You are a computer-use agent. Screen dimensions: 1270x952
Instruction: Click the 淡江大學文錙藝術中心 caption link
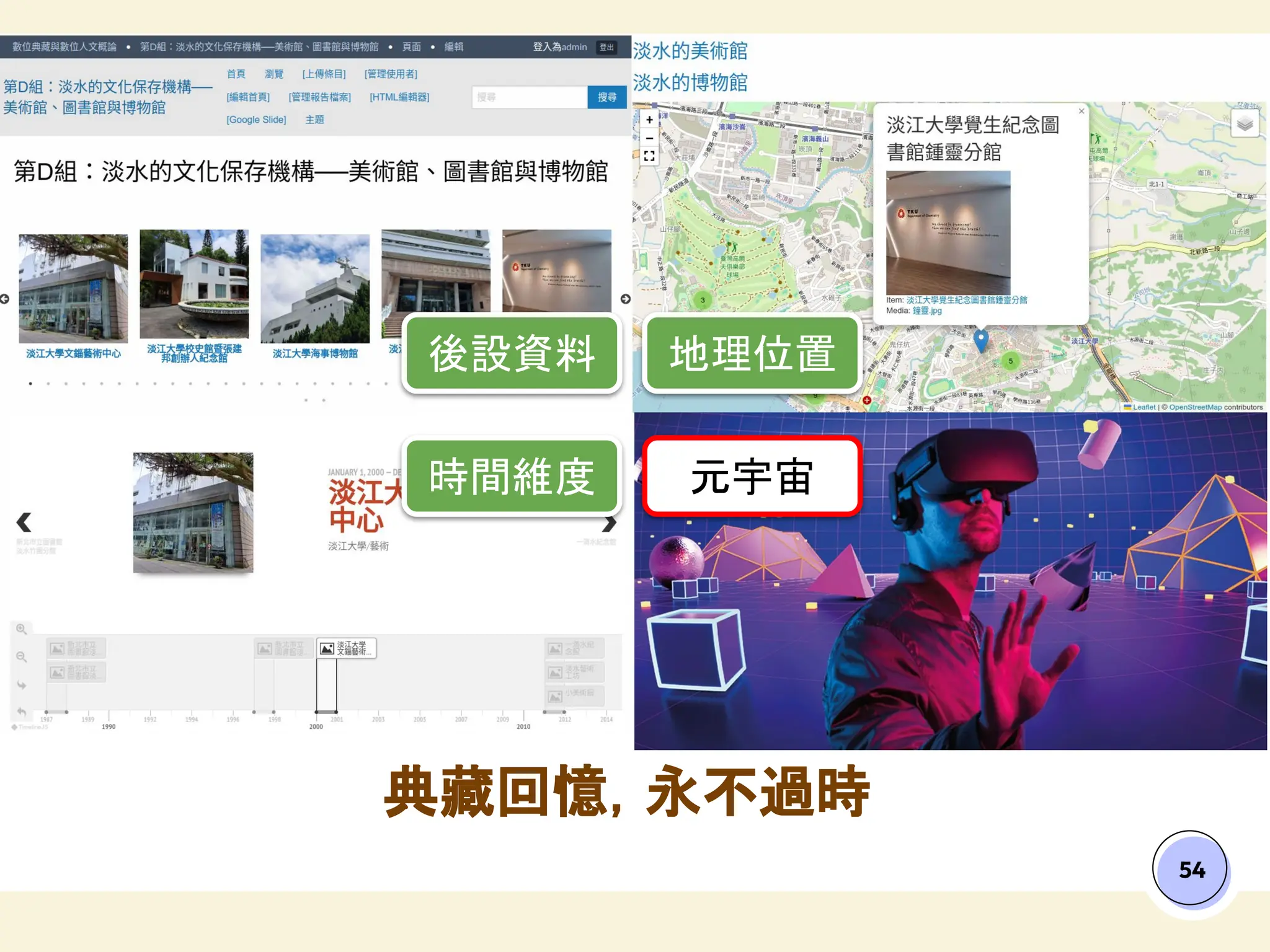point(73,354)
